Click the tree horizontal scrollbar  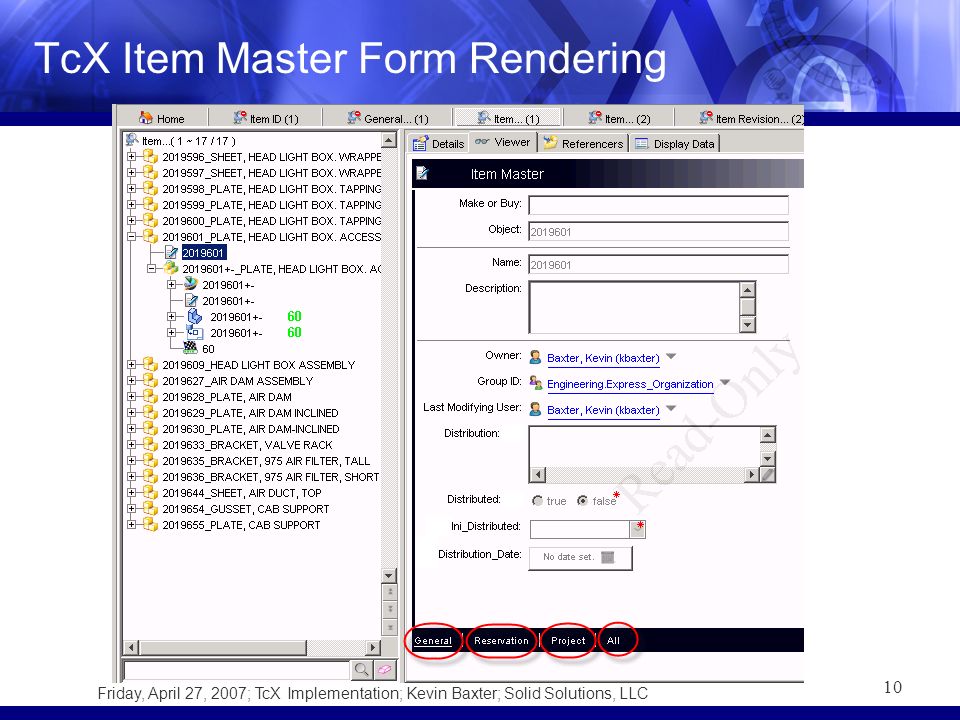[252, 647]
